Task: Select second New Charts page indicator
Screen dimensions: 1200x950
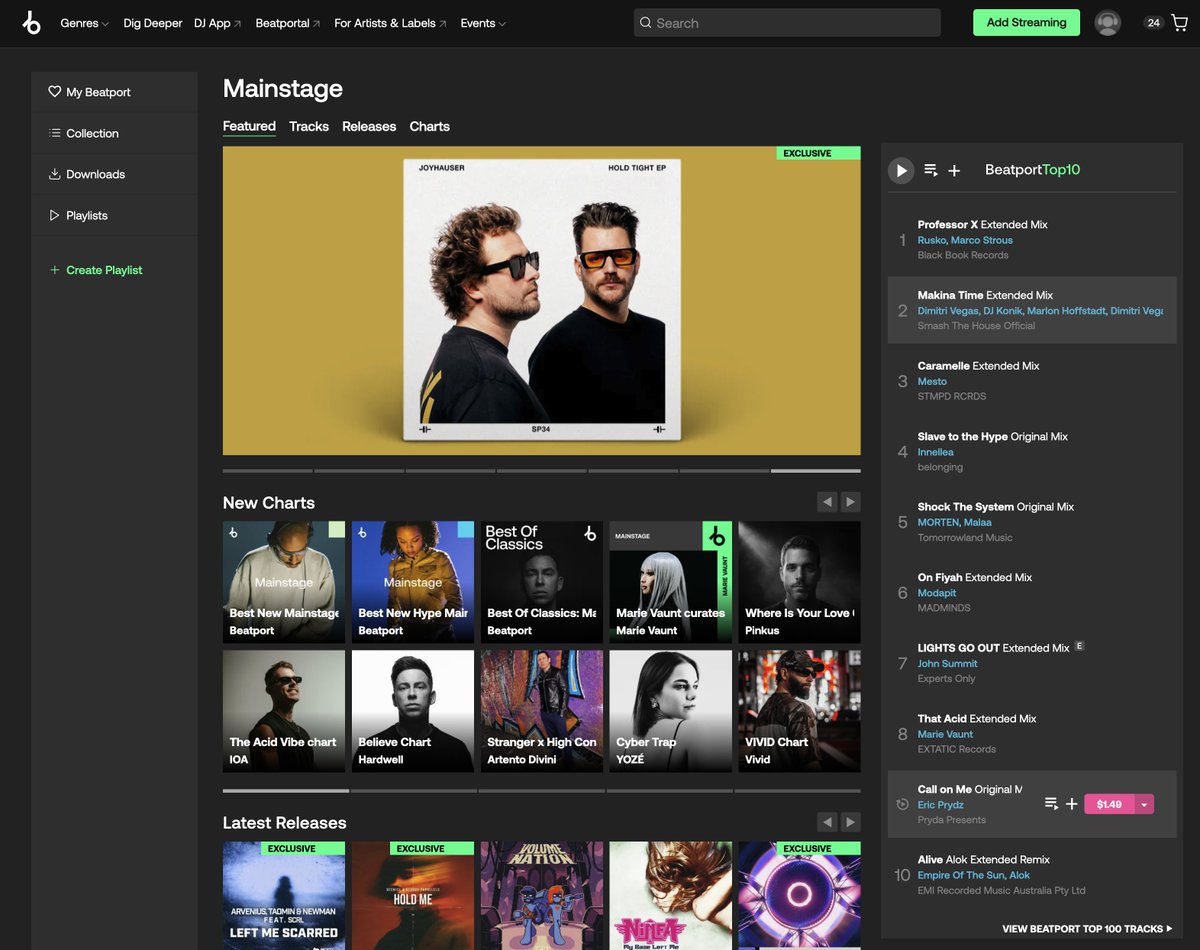Action: pyautogui.click(x=414, y=790)
